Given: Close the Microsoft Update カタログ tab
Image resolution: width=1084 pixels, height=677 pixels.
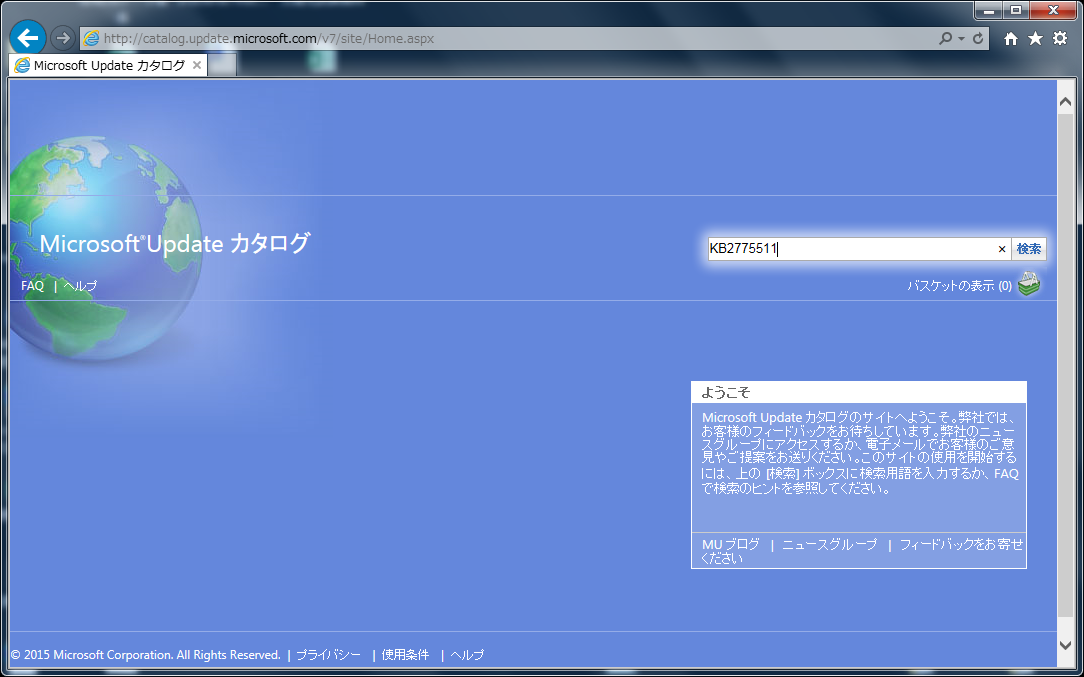Looking at the screenshot, I should (x=197, y=65).
